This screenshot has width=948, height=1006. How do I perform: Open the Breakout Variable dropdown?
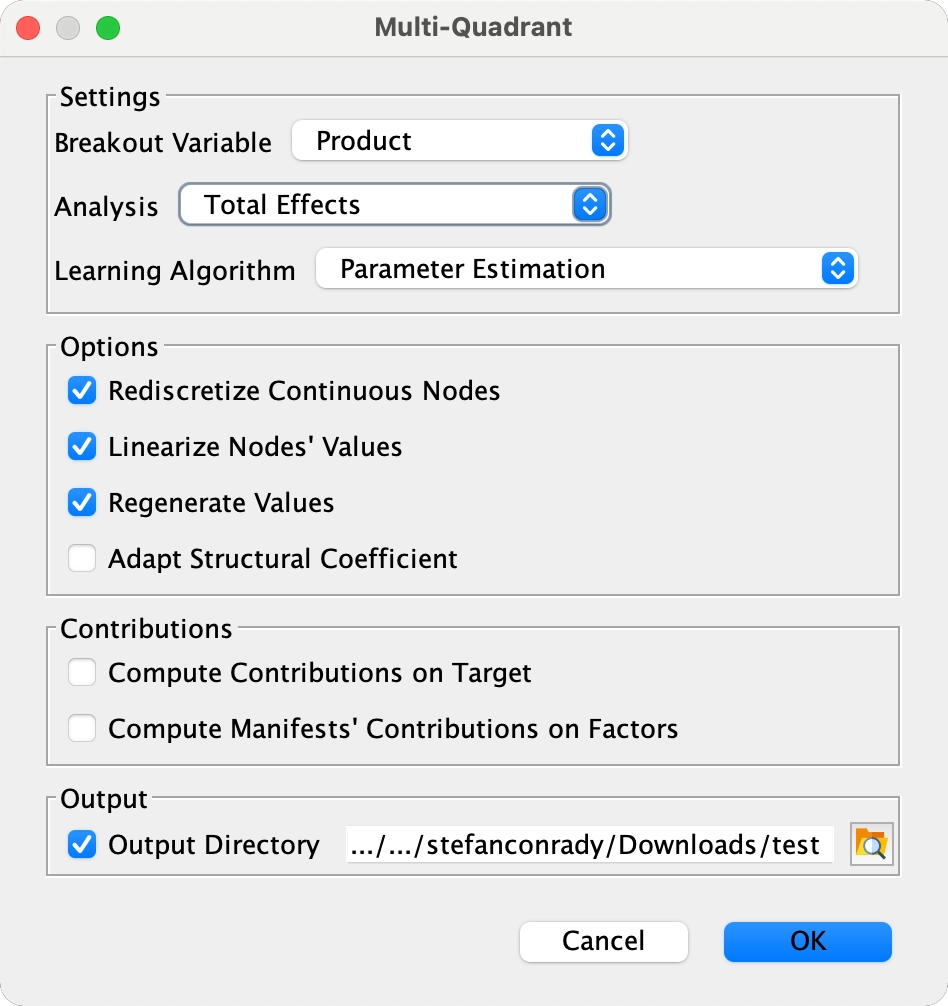click(x=459, y=142)
